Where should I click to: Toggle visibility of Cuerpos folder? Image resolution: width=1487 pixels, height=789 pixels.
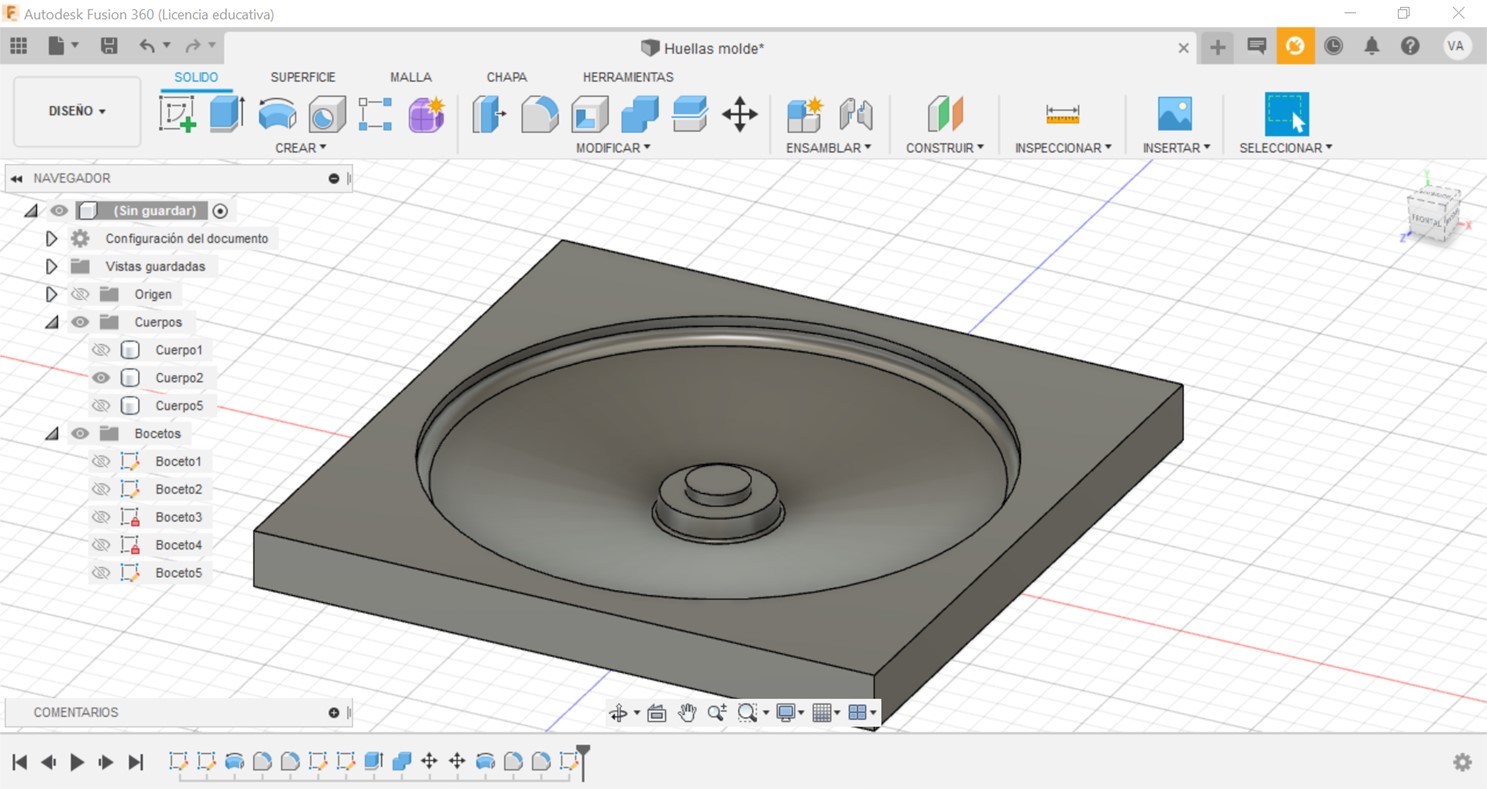(x=80, y=322)
